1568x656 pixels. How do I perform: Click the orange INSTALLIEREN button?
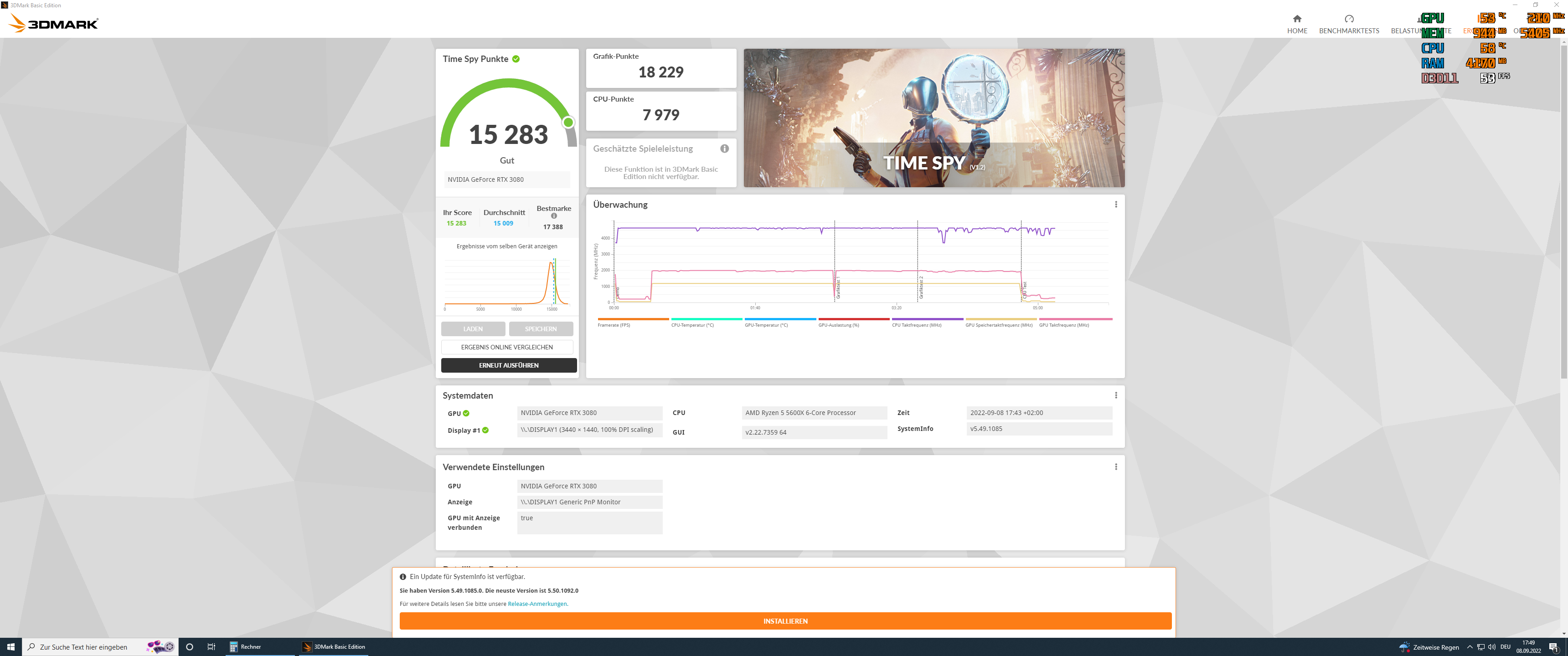click(784, 621)
